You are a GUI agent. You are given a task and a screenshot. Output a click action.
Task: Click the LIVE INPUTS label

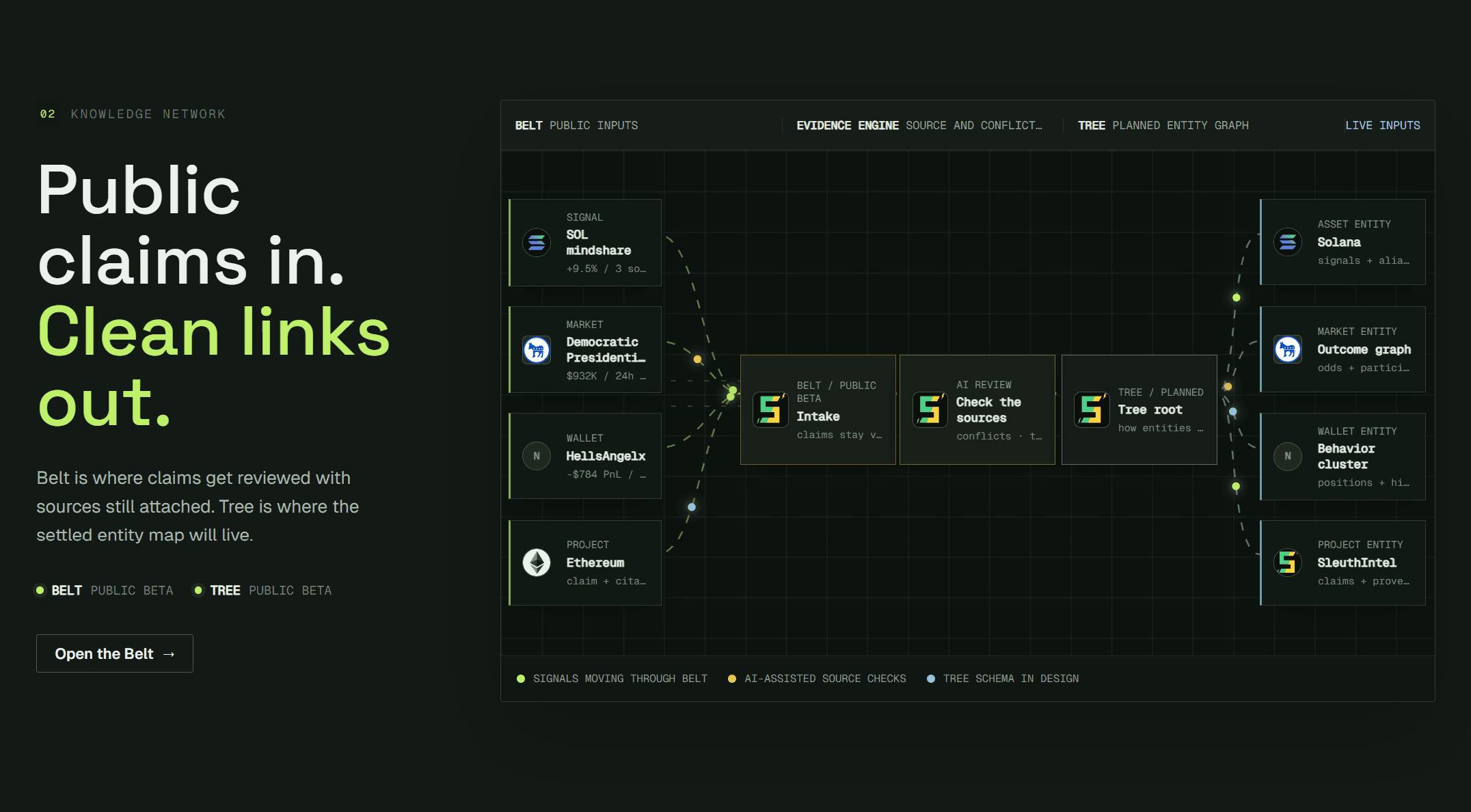pyautogui.click(x=1383, y=126)
